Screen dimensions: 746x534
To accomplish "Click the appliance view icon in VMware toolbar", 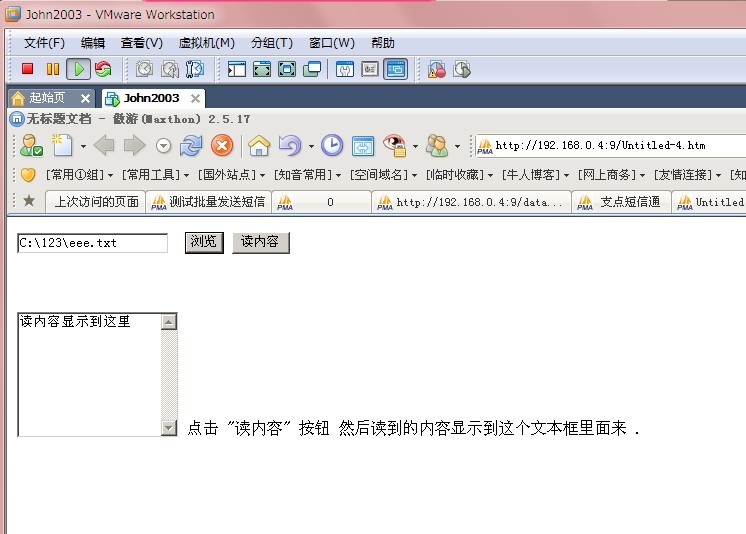I will (370, 69).
